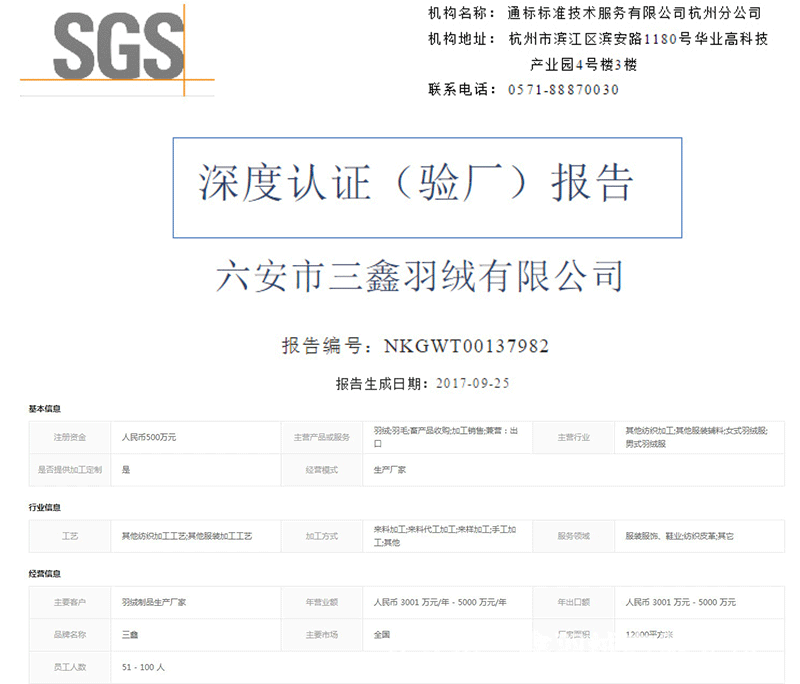Click the SGS logo
The height and width of the screenshot is (684, 800).
click(118, 48)
